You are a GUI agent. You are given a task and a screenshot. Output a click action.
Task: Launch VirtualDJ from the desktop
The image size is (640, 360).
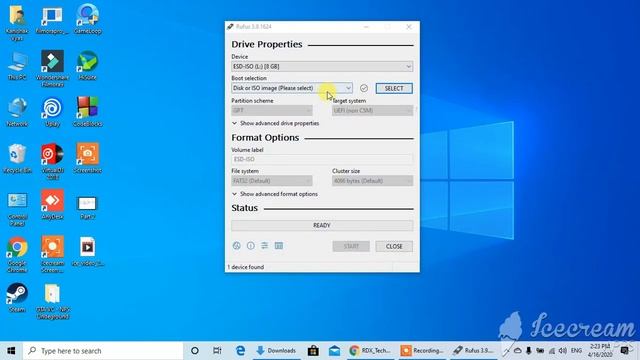tap(53, 162)
